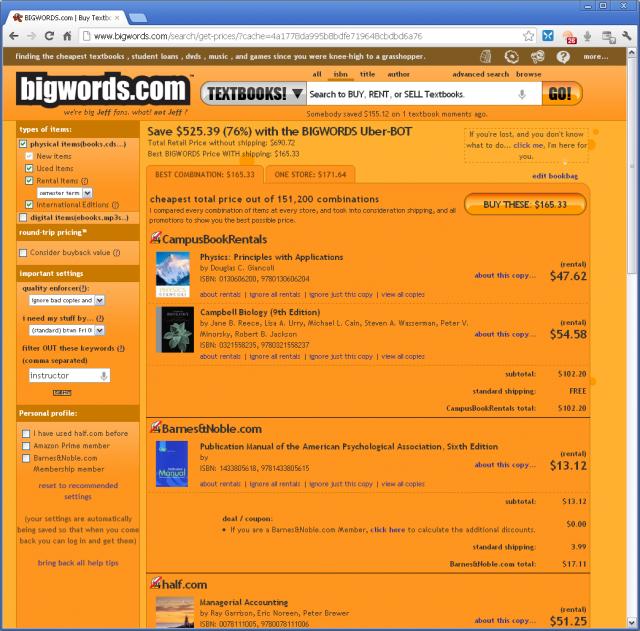Open help tip beside 'i need my stuff by'

[100, 318]
